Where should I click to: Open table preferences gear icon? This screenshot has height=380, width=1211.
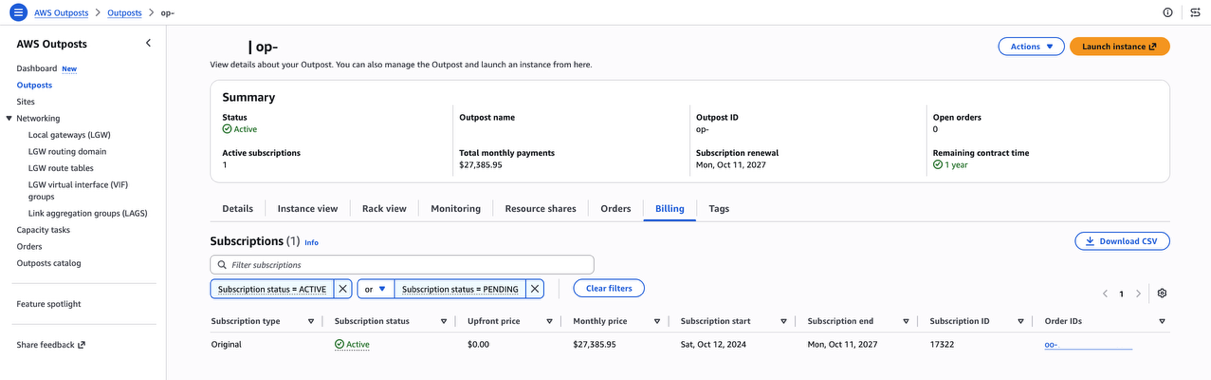click(x=1162, y=293)
